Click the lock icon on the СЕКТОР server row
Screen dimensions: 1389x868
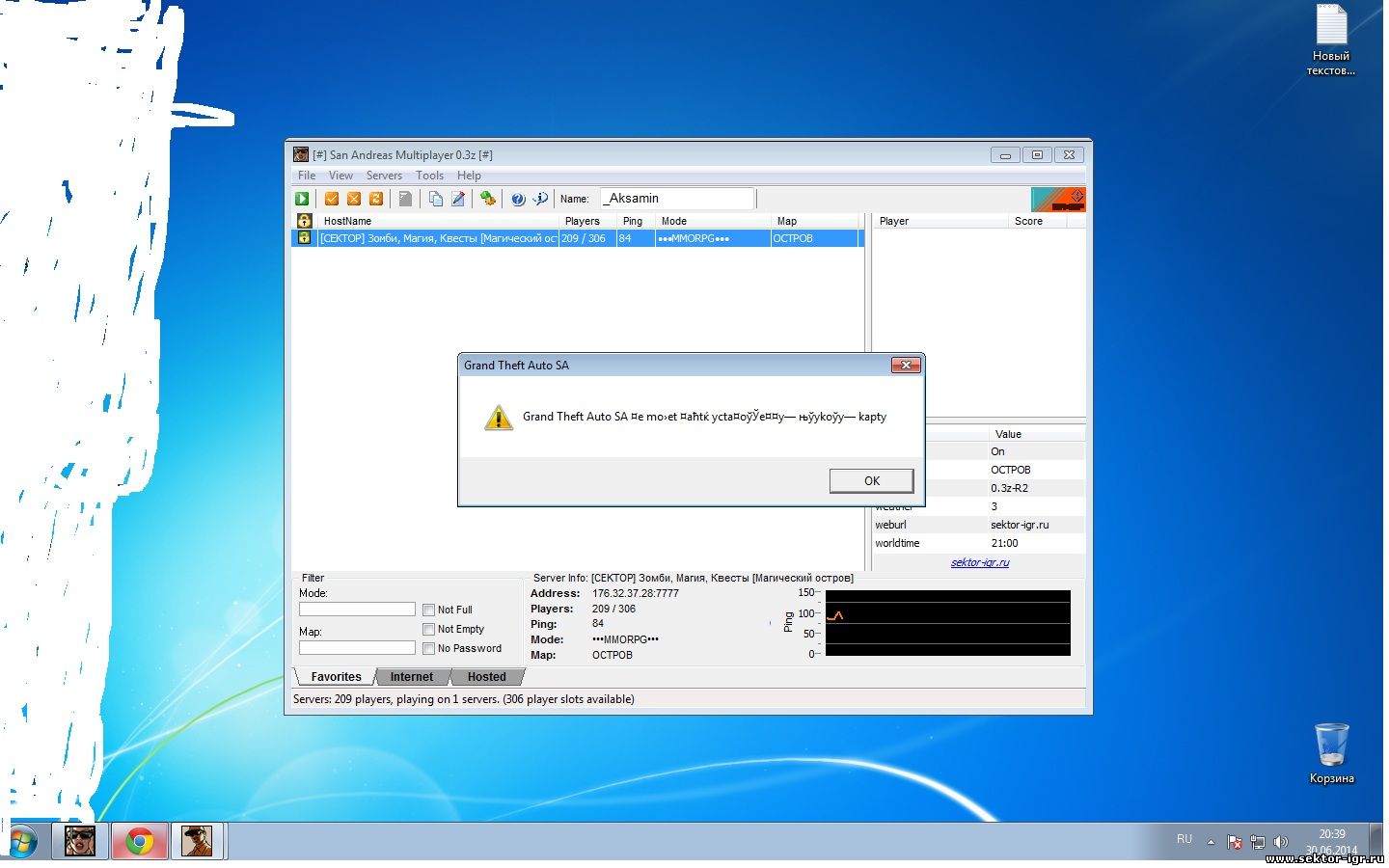(304, 238)
